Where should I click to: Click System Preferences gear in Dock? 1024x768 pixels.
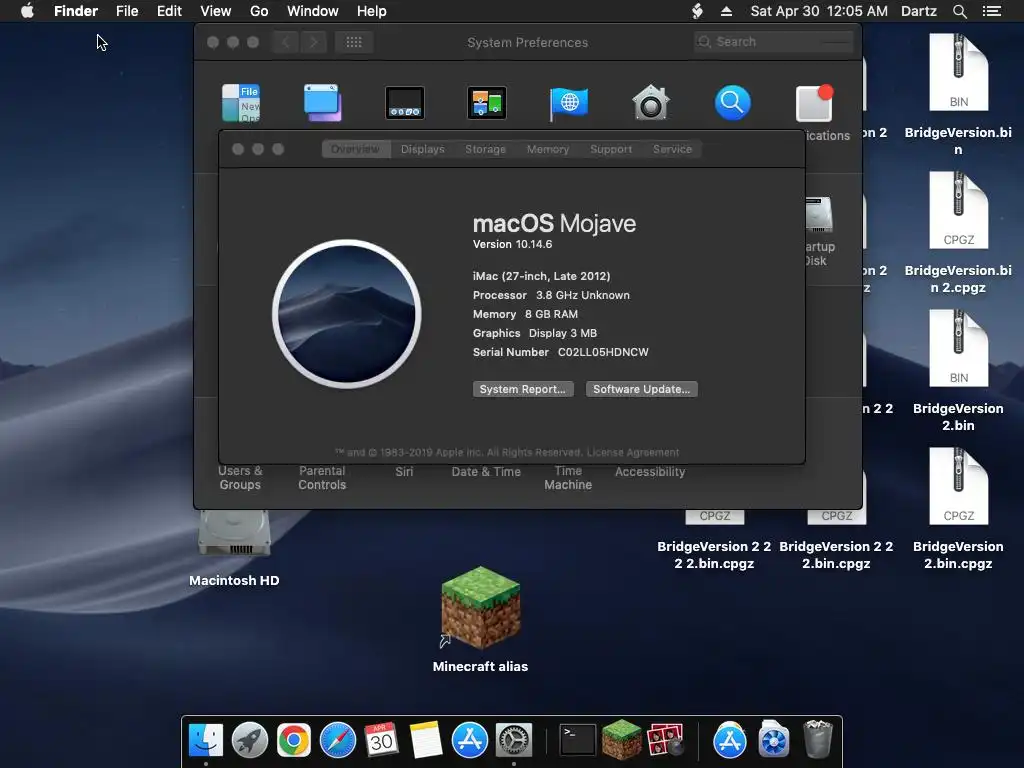514,741
